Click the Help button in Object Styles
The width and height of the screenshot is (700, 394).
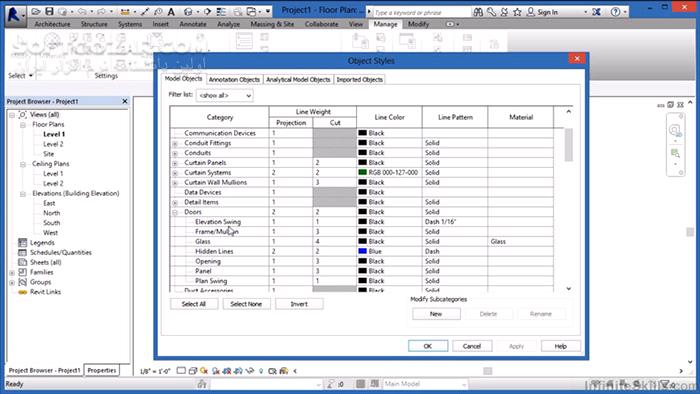click(561, 346)
